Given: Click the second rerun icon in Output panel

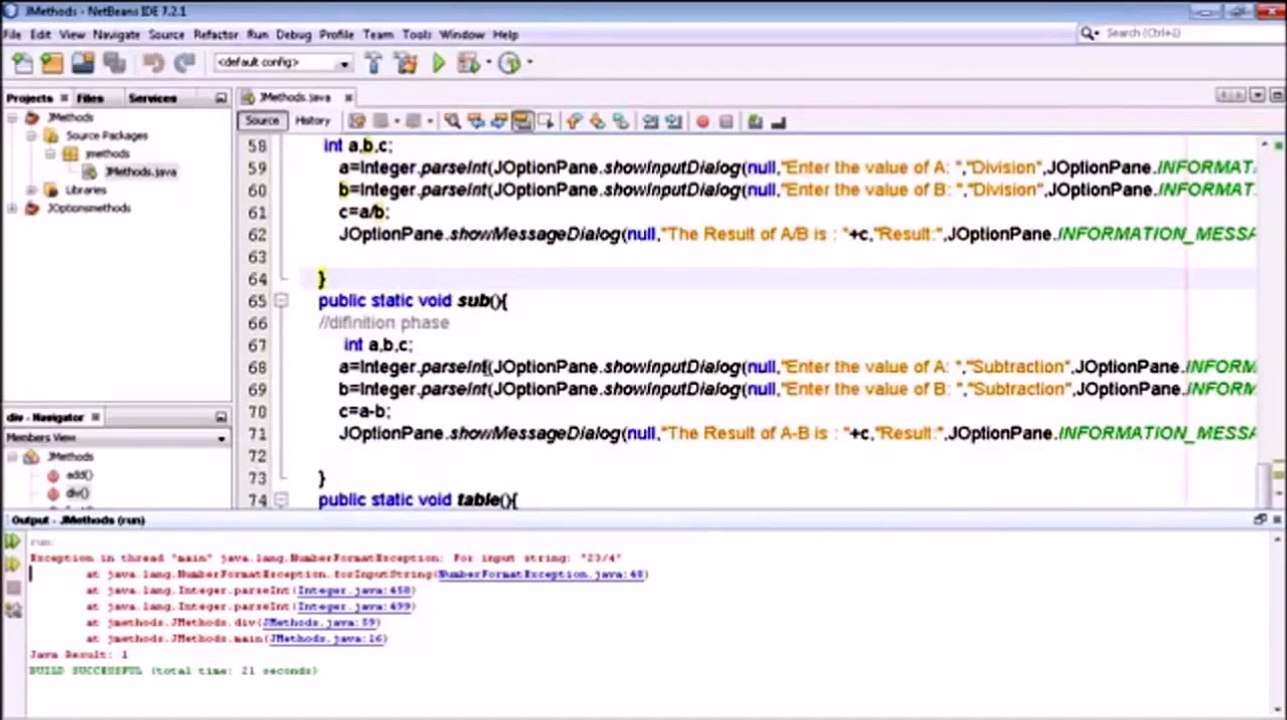Looking at the screenshot, I should click(x=12, y=565).
